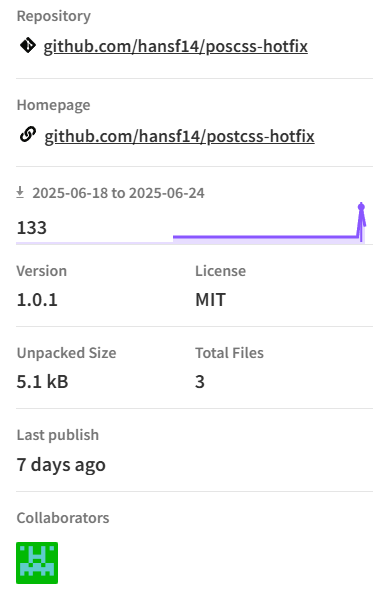This screenshot has width=383, height=594.
Task: Click the Repository section heading
Action: coord(53,16)
